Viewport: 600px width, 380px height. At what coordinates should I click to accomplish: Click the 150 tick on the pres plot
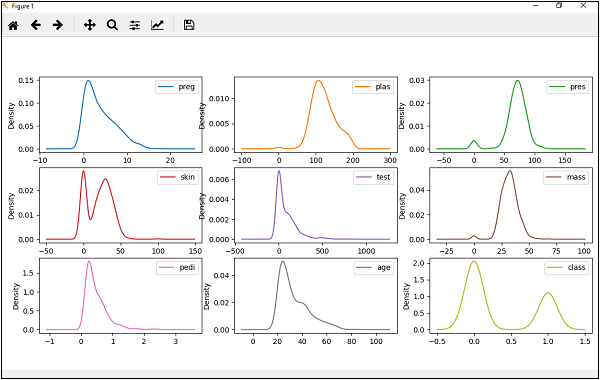[x=565, y=160]
